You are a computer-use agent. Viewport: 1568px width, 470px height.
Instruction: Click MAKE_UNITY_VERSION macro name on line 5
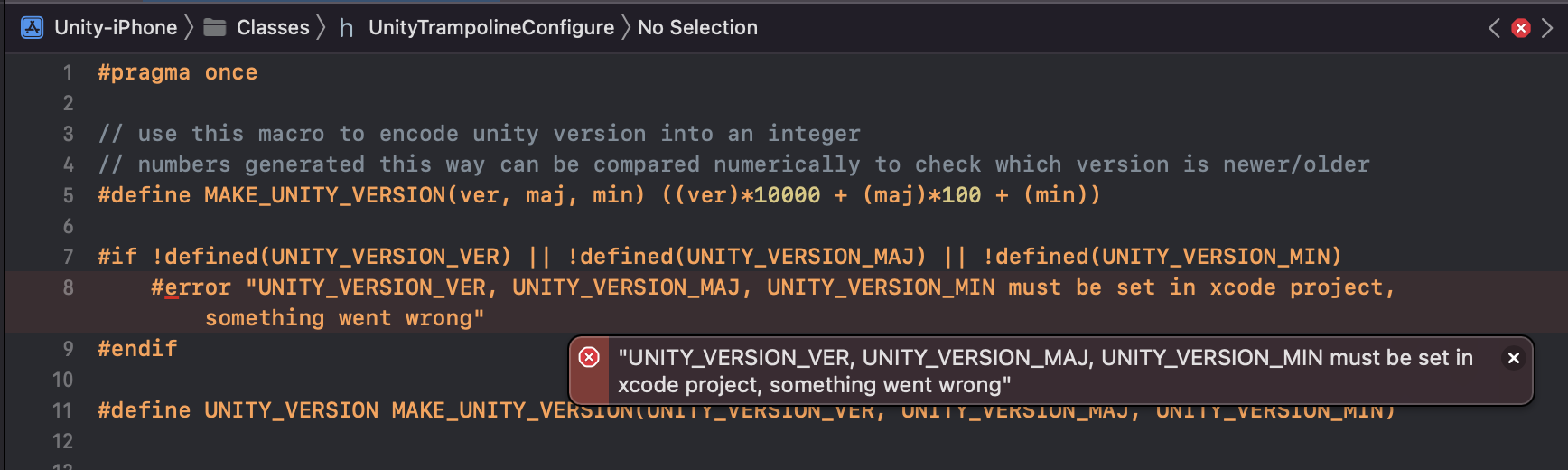pyautogui.click(x=325, y=195)
